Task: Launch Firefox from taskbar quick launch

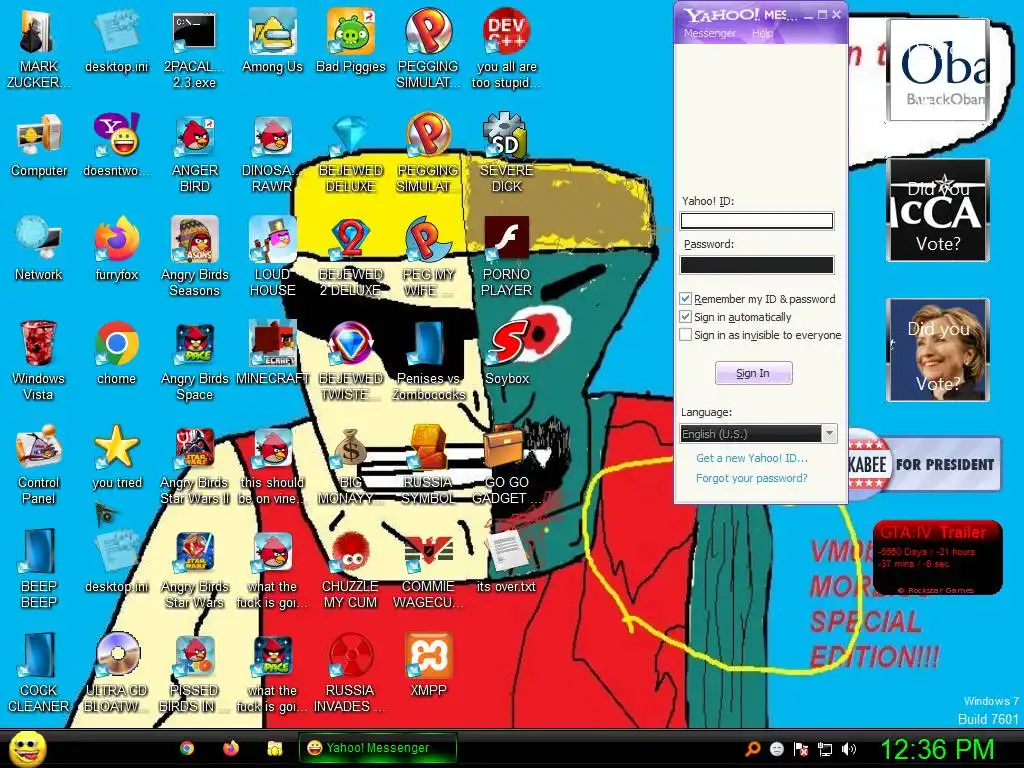Action: point(231,748)
